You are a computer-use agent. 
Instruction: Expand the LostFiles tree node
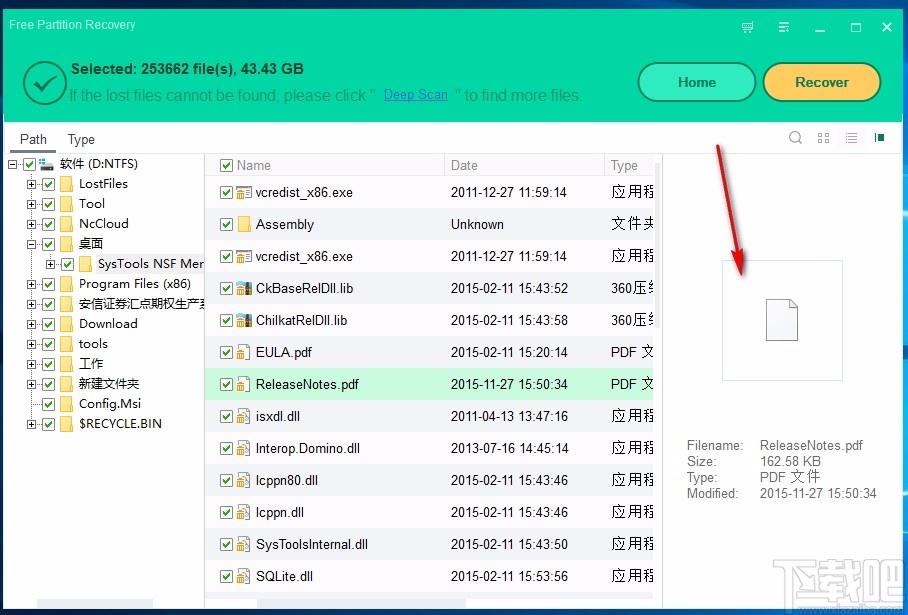31,185
